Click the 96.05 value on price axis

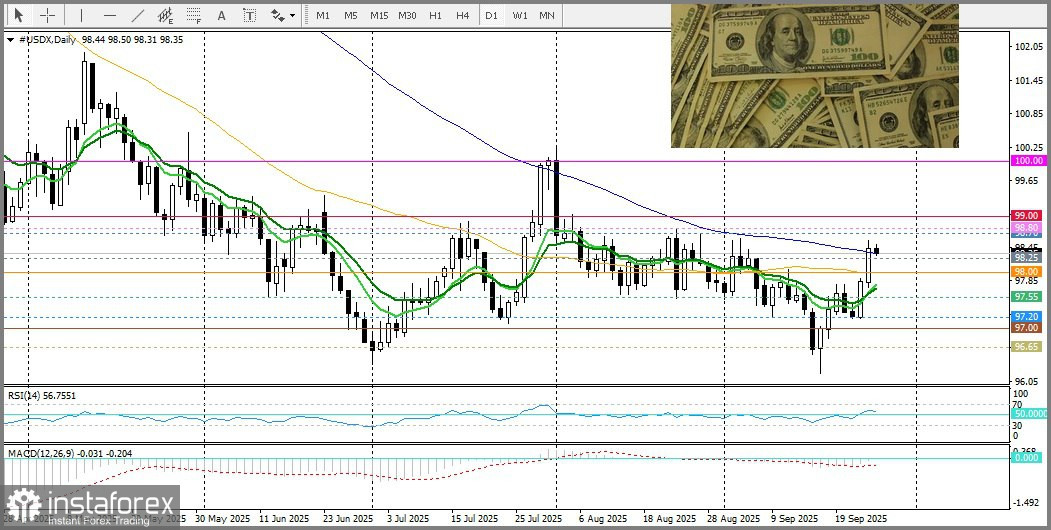tap(1028, 381)
